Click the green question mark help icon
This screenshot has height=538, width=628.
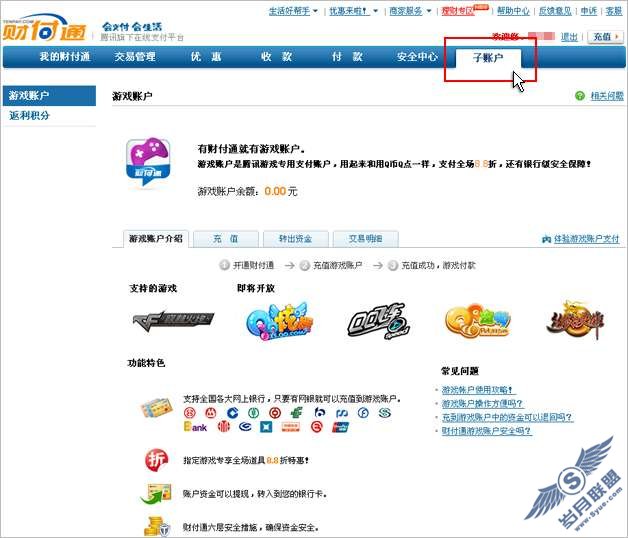point(580,96)
